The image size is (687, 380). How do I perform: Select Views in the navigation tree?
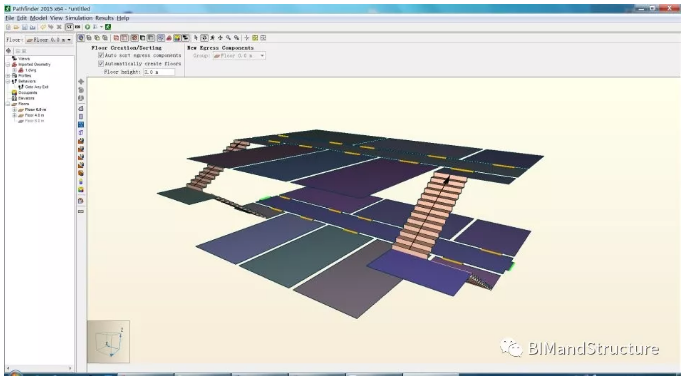(x=24, y=59)
